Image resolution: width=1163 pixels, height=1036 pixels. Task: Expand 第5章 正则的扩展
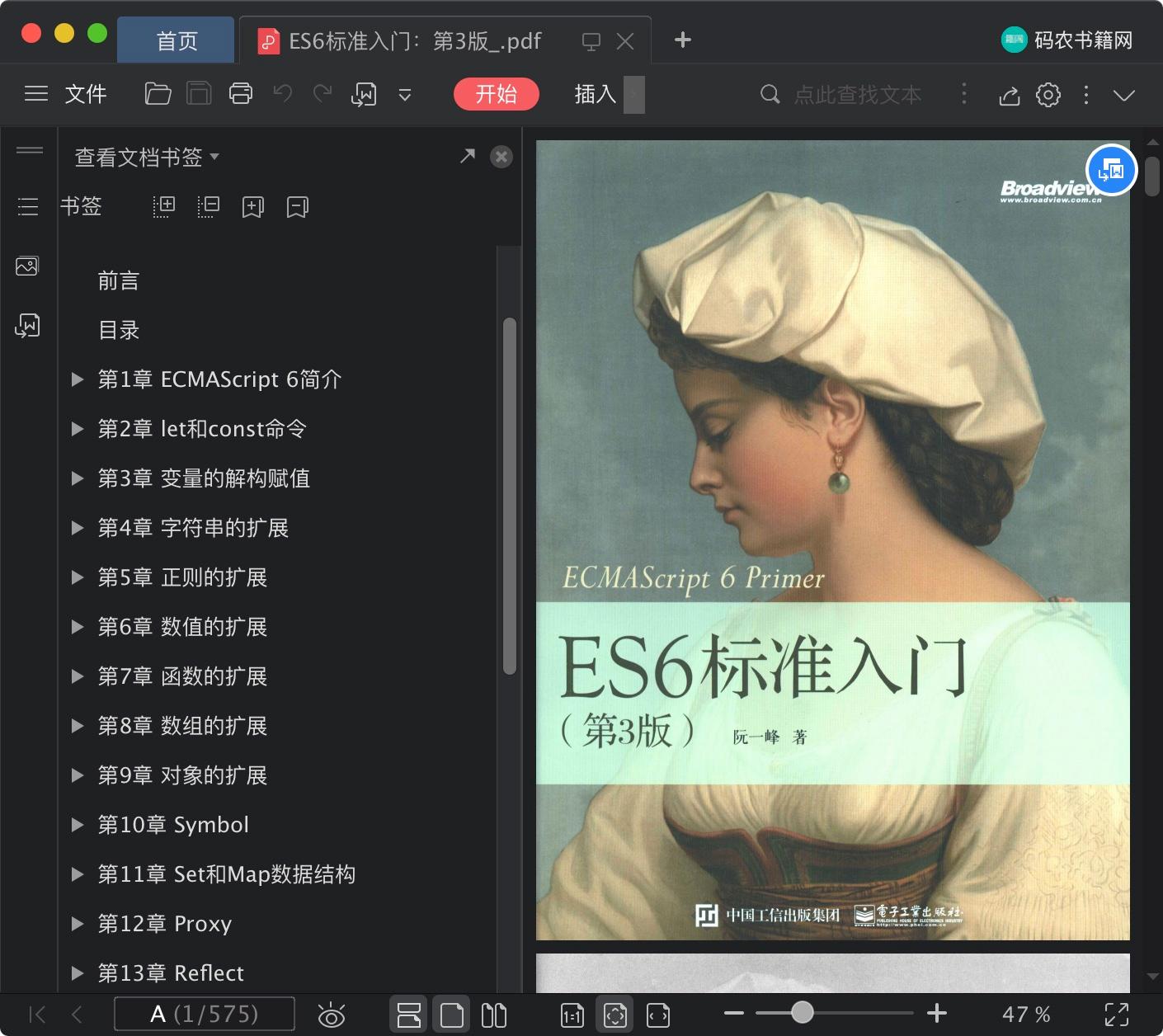[78, 577]
